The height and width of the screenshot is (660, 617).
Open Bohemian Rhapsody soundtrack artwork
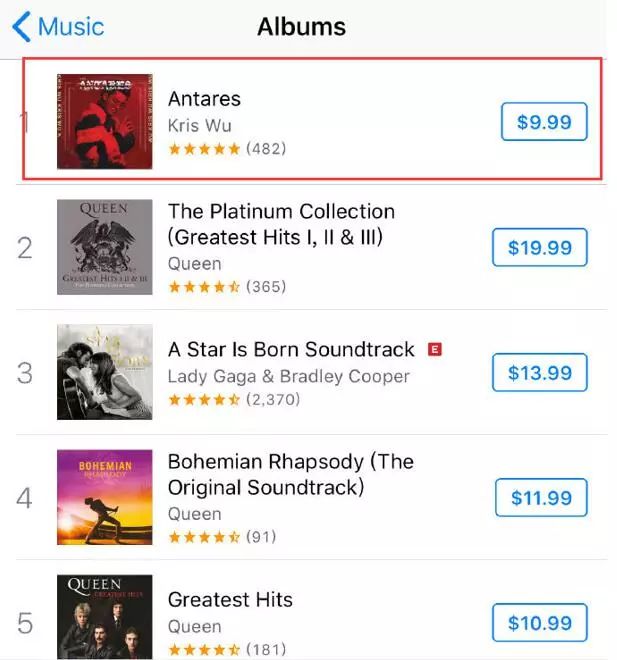105,497
